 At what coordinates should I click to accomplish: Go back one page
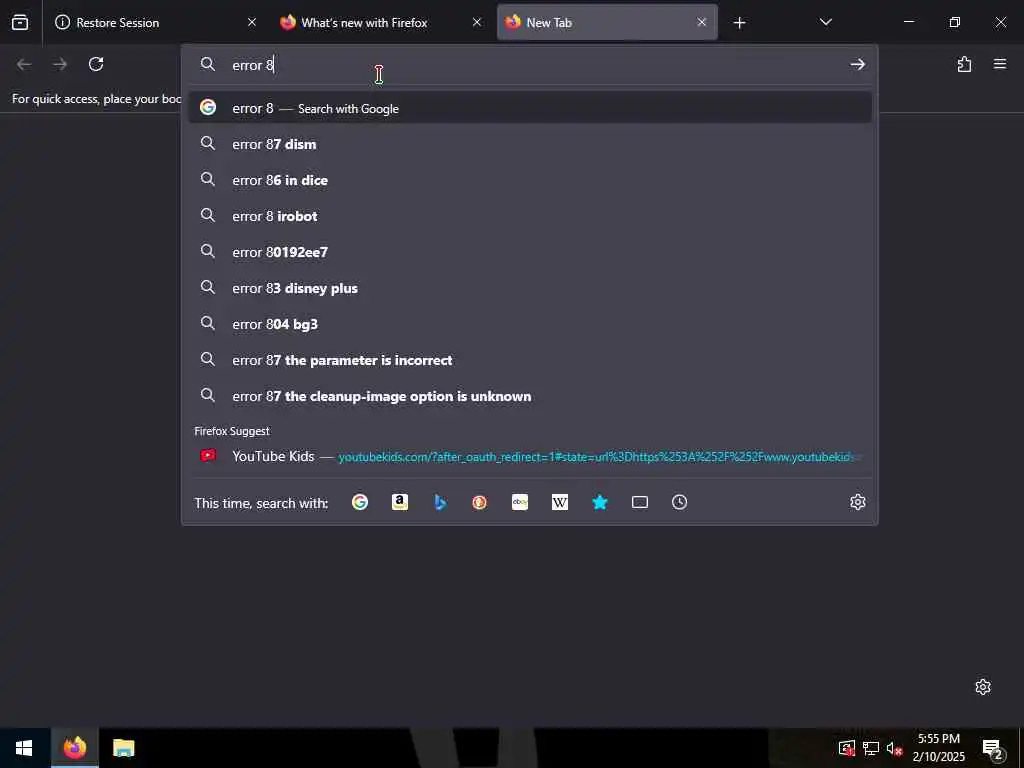(24, 64)
